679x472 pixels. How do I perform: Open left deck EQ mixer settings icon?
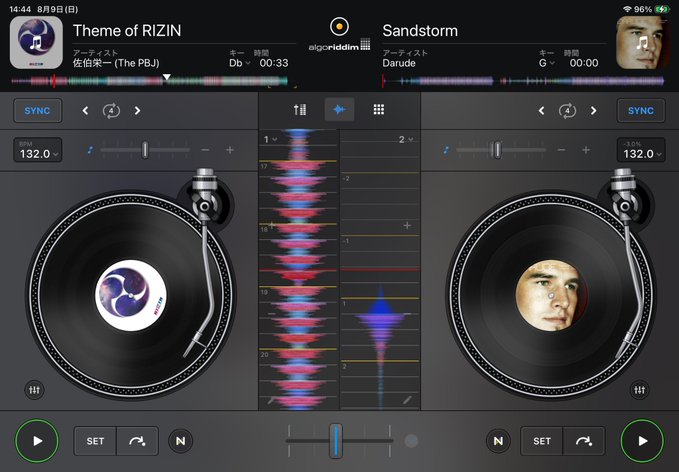tap(34, 390)
